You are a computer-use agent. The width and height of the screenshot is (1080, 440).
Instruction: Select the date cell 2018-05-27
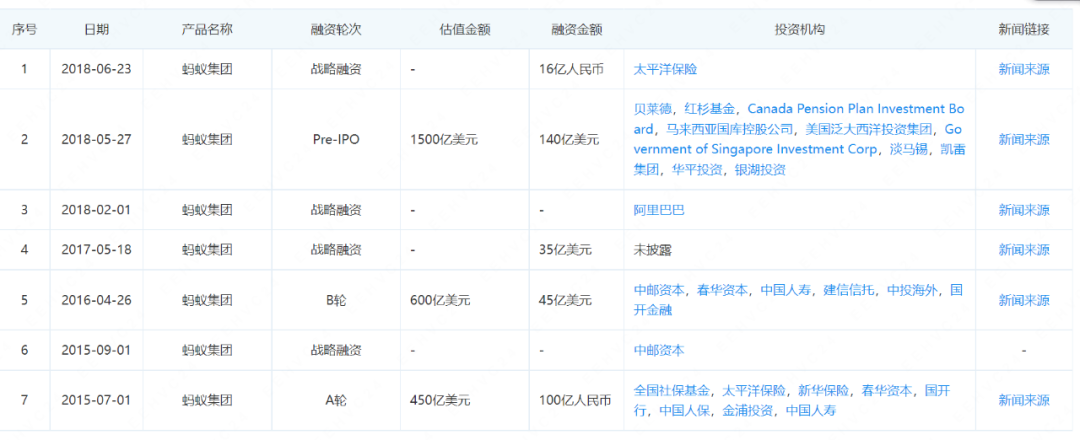click(96, 139)
